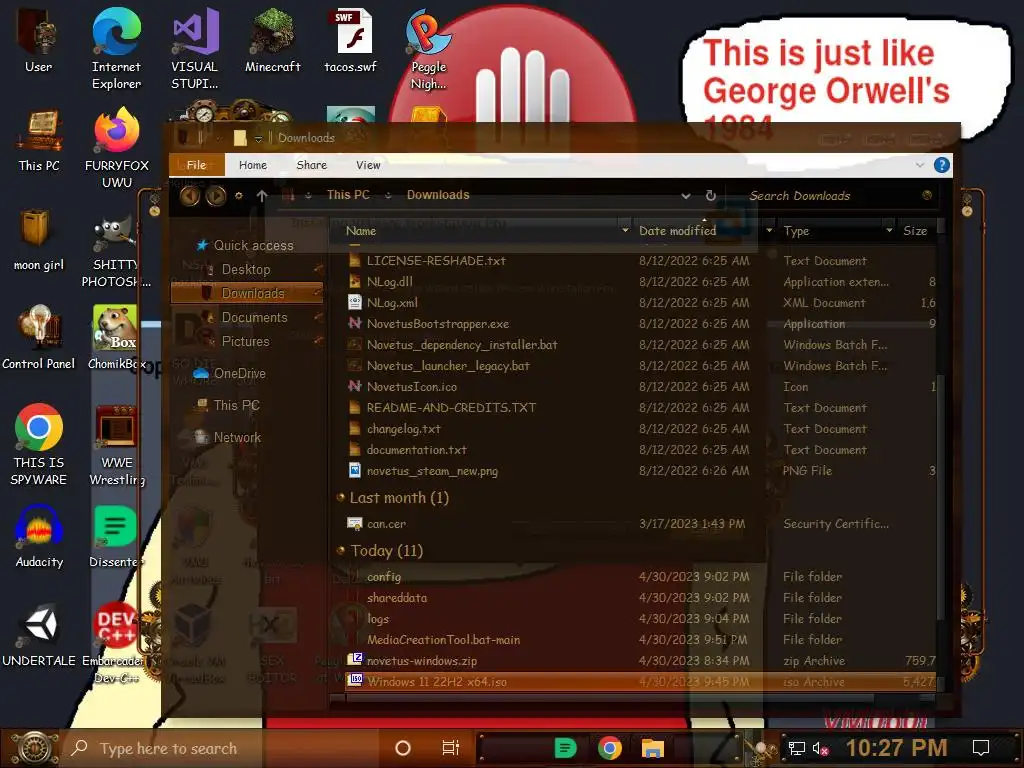Switch to the View ribbon tab
The height and width of the screenshot is (768, 1024).
(368, 165)
